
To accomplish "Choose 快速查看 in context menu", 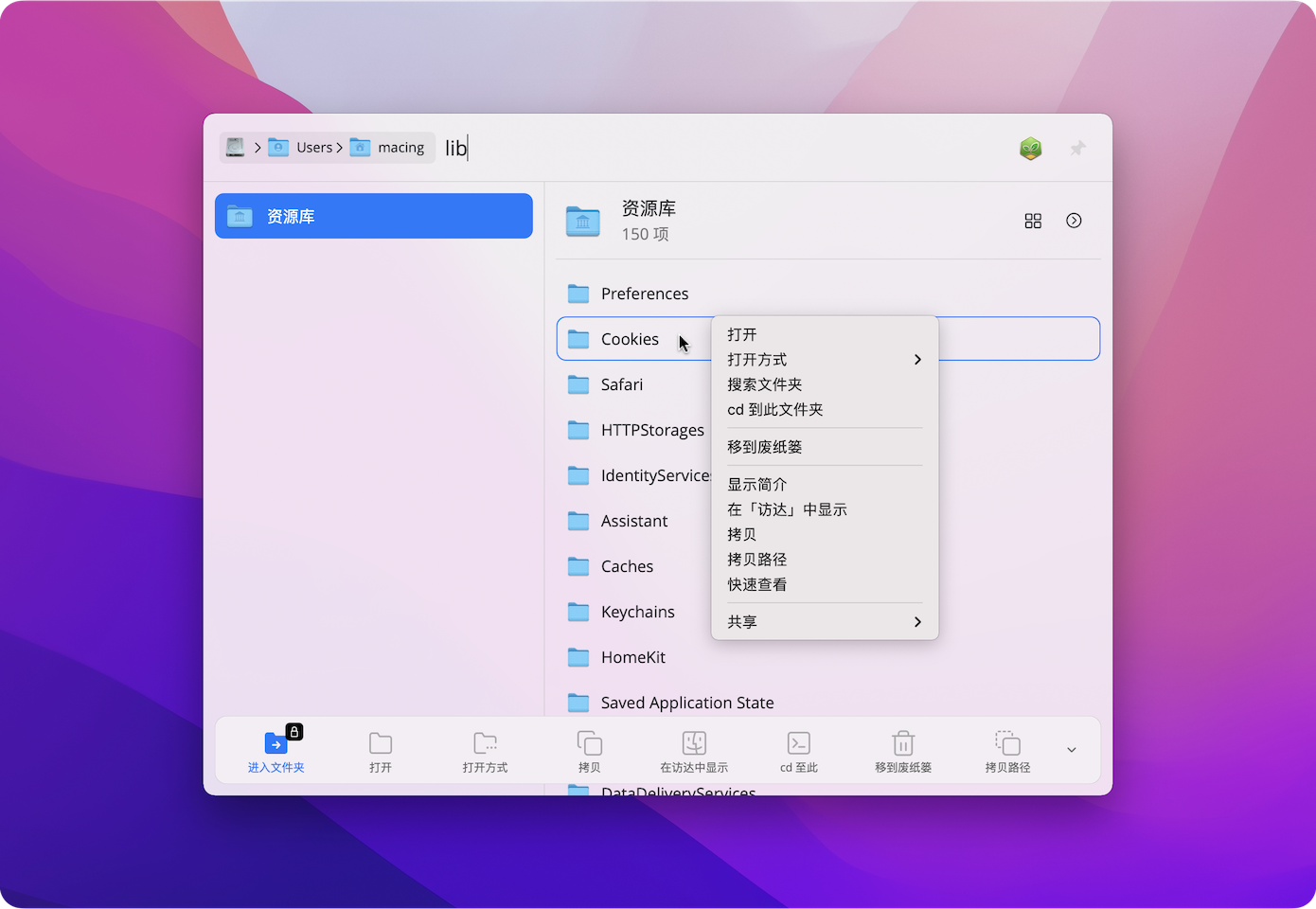I will 825,585.
